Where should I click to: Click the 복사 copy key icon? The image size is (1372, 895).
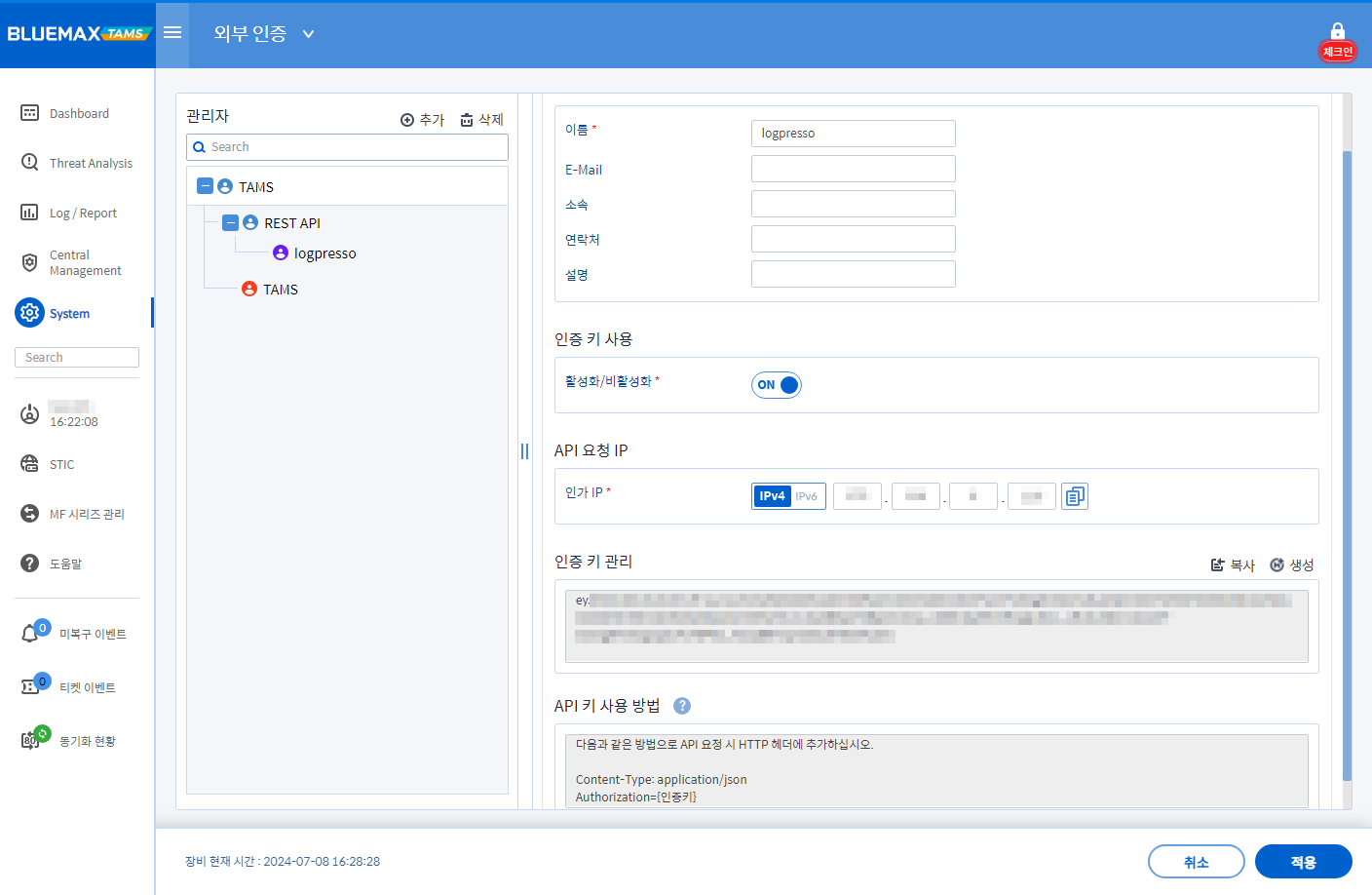1217,564
